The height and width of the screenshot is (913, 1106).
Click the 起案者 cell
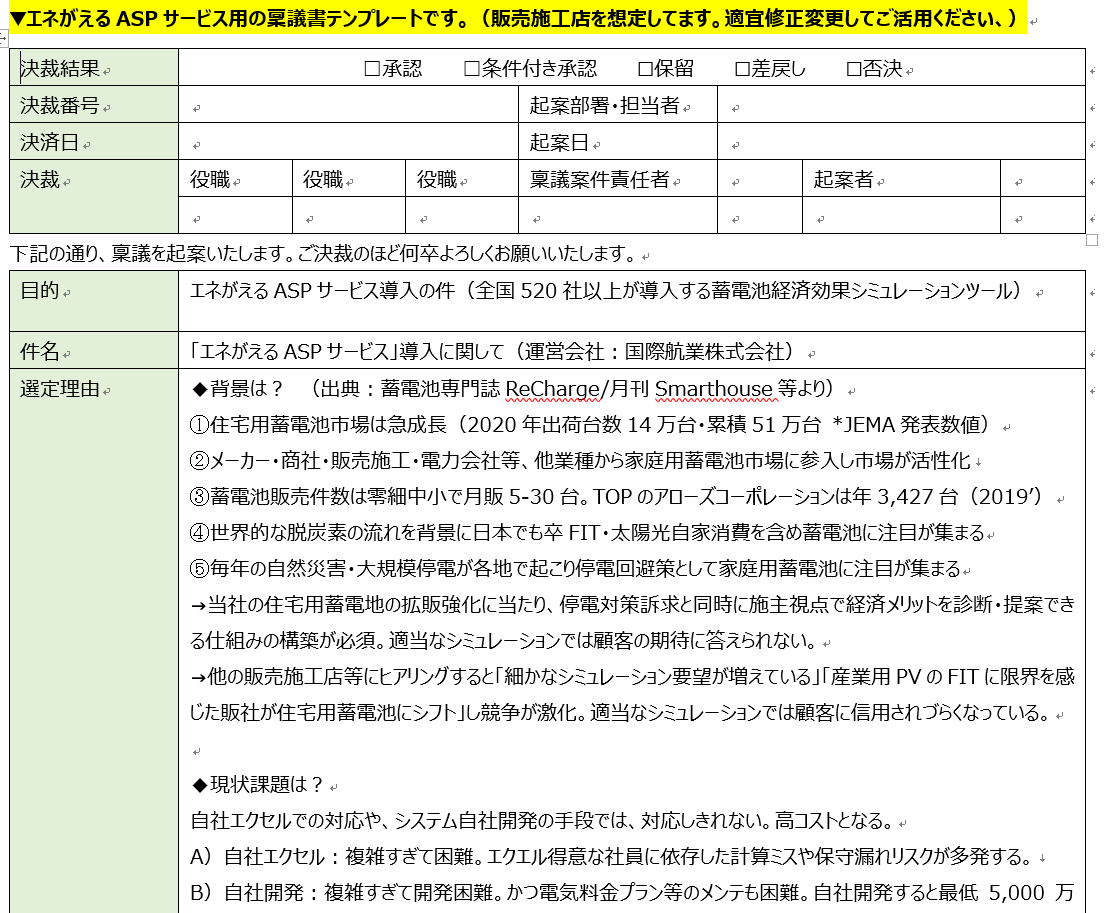coord(901,179)
